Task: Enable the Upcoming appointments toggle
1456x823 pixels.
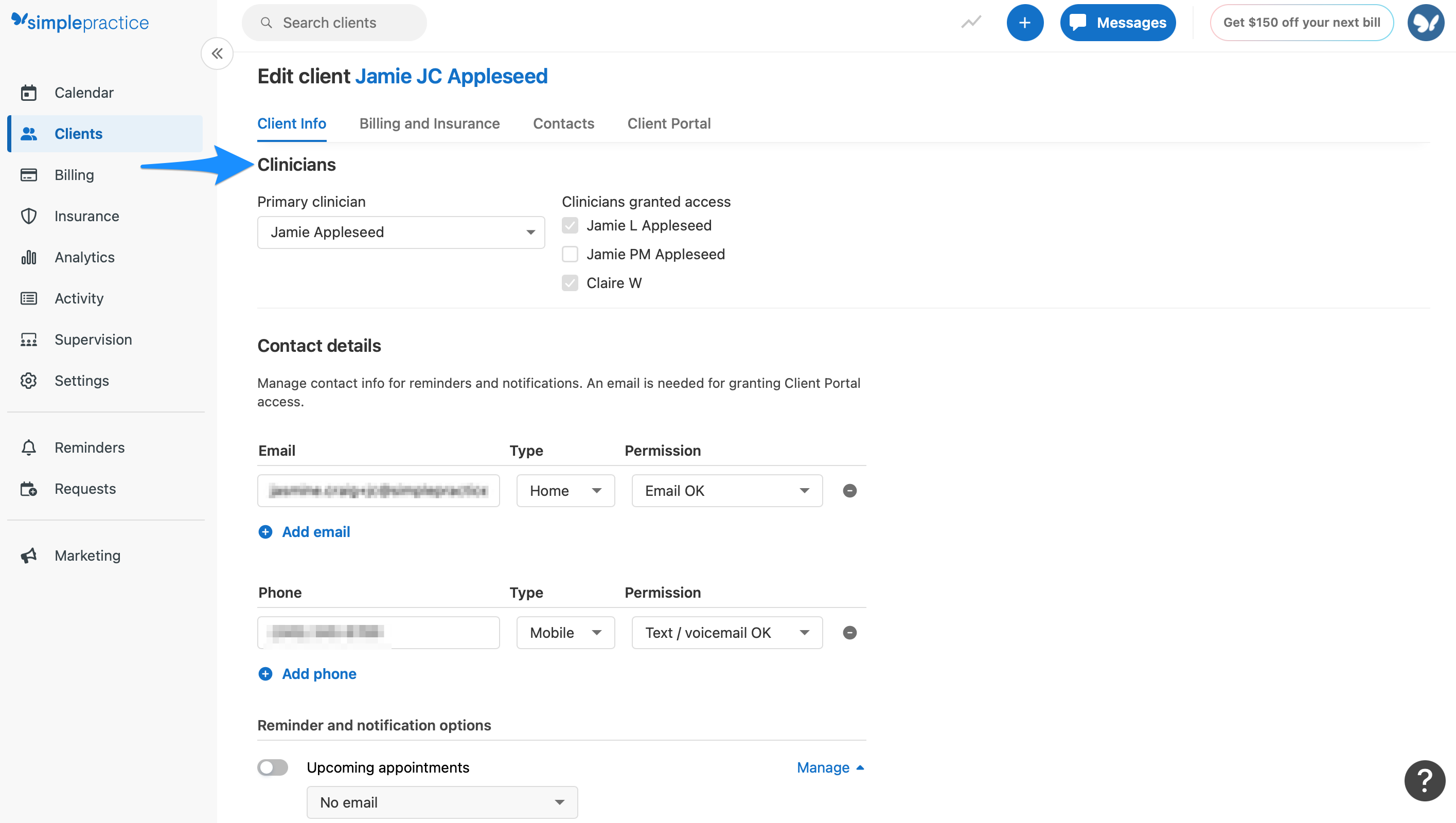Action: pos(273,767)
